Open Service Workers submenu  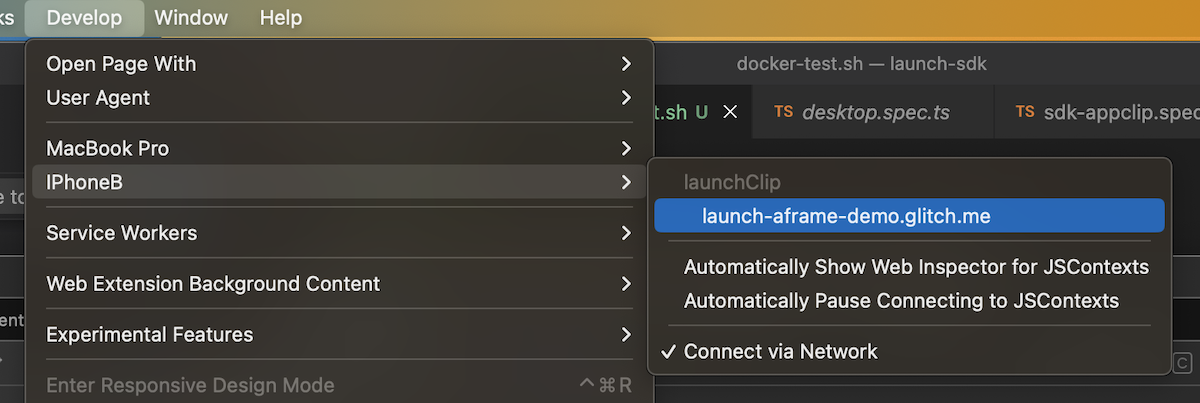tap(340, 233)
